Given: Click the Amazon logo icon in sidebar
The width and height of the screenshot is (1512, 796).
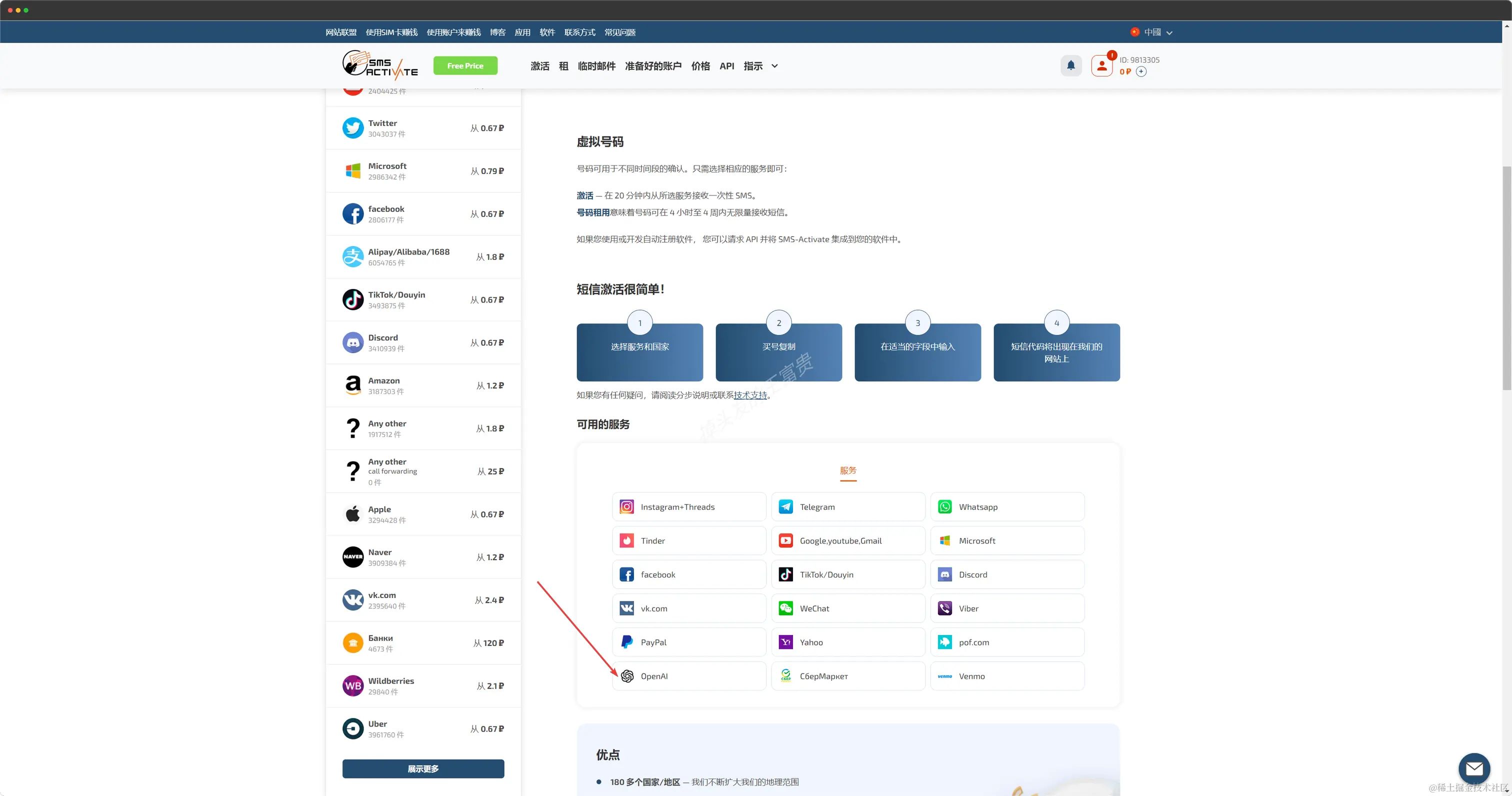Looking at the screenshot, I should coord(353,385).
